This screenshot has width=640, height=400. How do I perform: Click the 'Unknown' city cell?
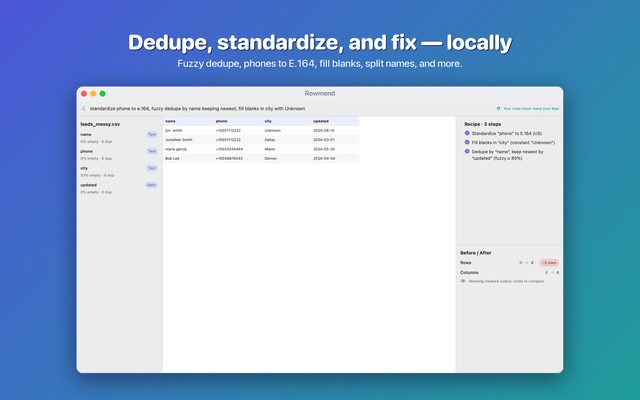coord(273,131)
